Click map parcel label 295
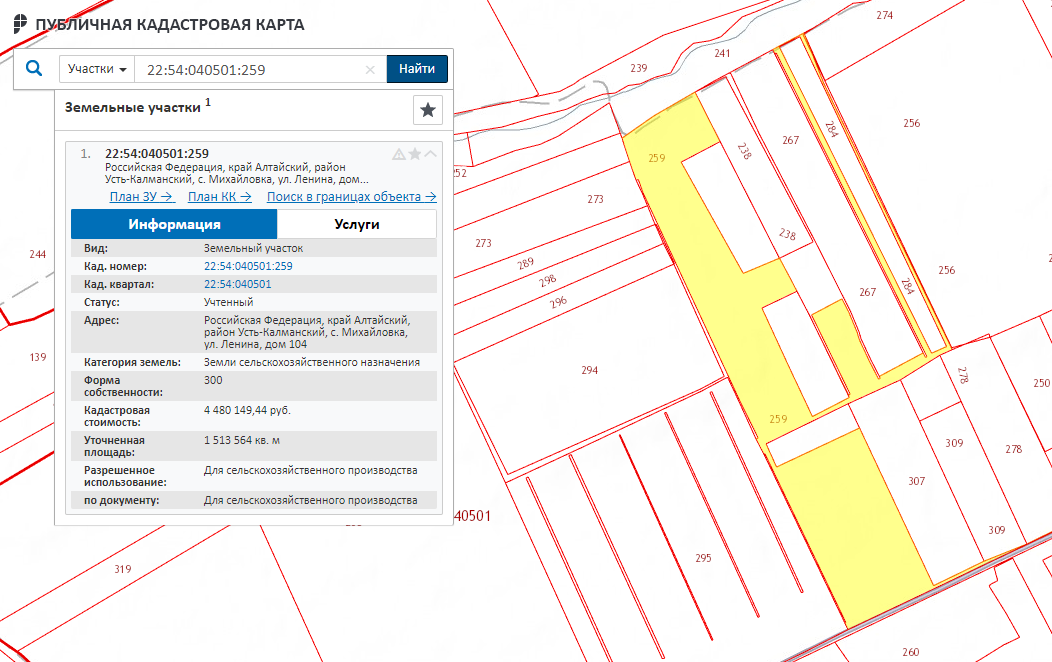The width and height of the screenshot is (1052, 662). (x=703, y=557)
